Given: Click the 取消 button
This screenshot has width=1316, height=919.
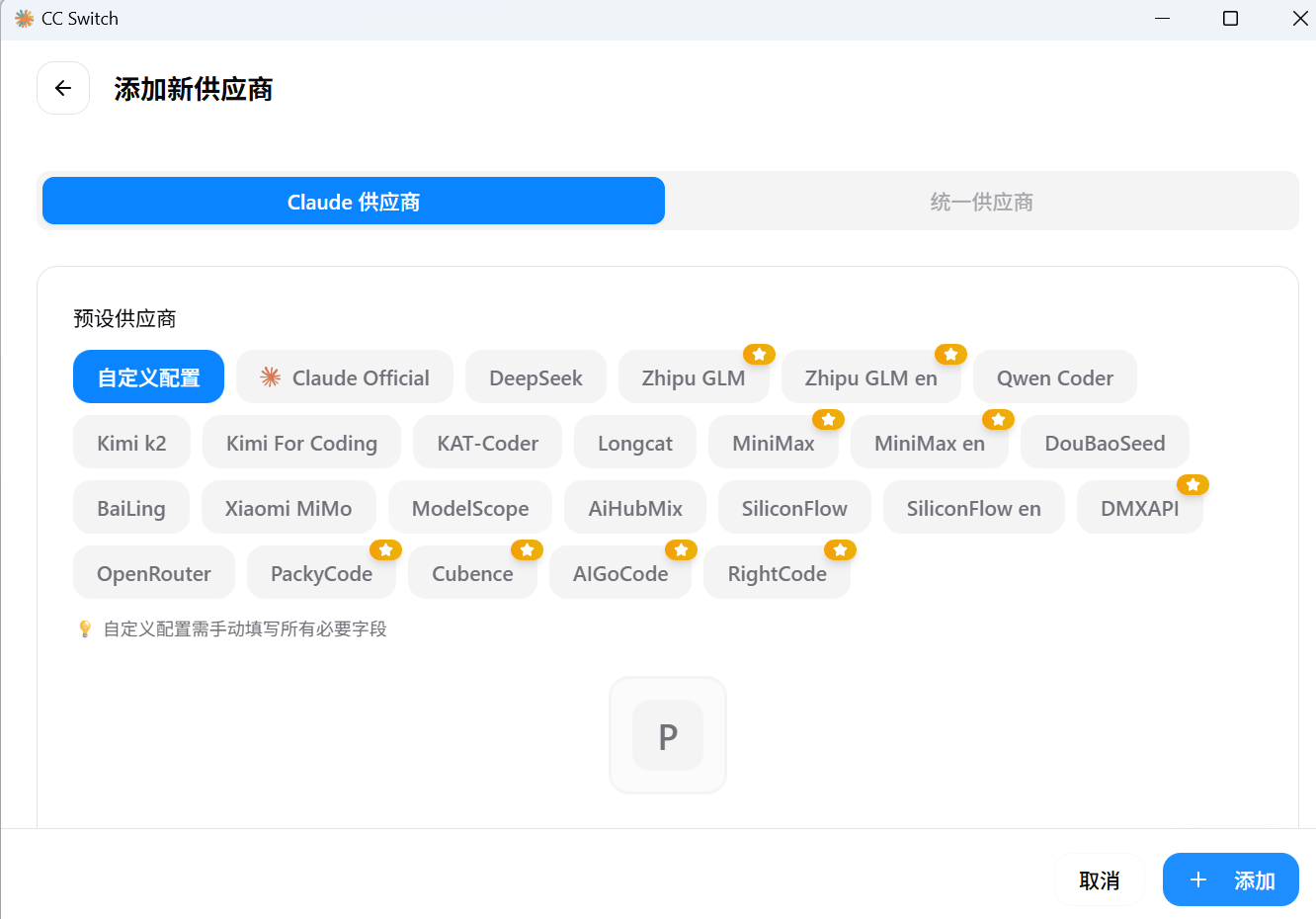Looking at the screenshot, I should coord(1099,879).
